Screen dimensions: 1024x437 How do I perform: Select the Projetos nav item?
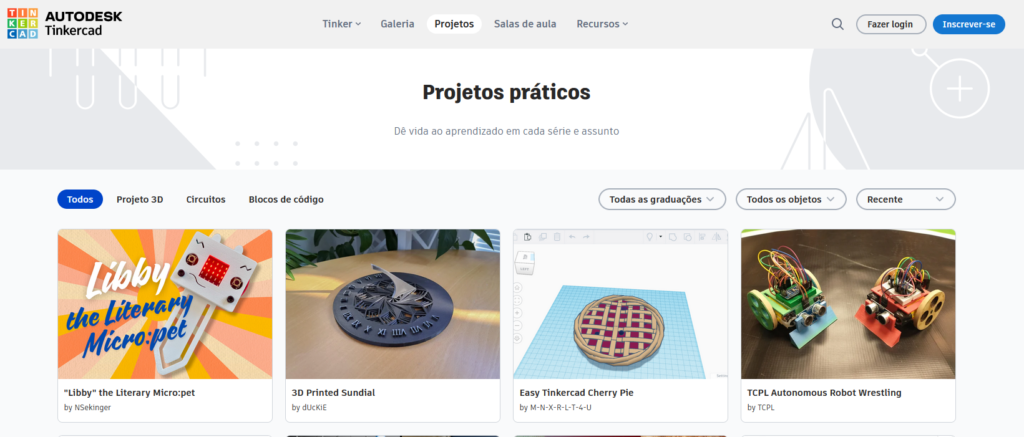point(454,24)
